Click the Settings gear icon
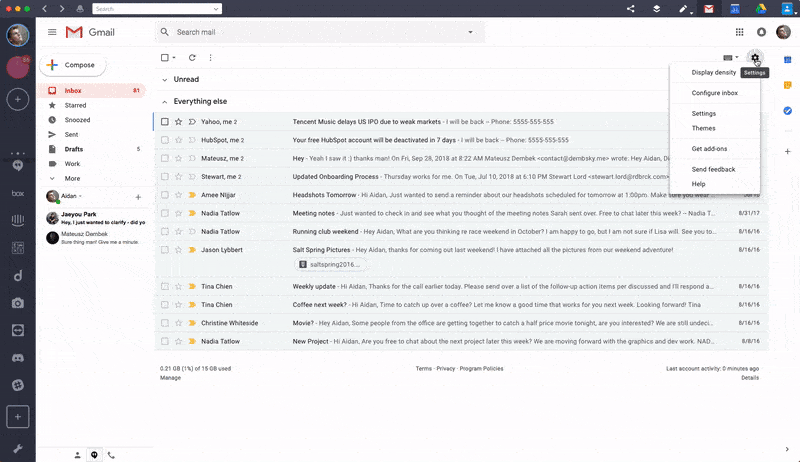 755,58
